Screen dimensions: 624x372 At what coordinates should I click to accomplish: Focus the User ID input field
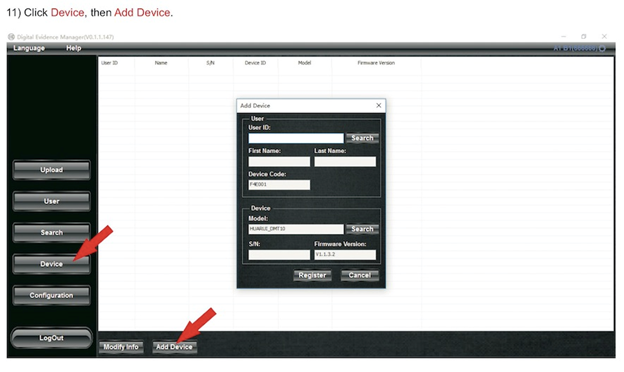click(x=296, y=138)
